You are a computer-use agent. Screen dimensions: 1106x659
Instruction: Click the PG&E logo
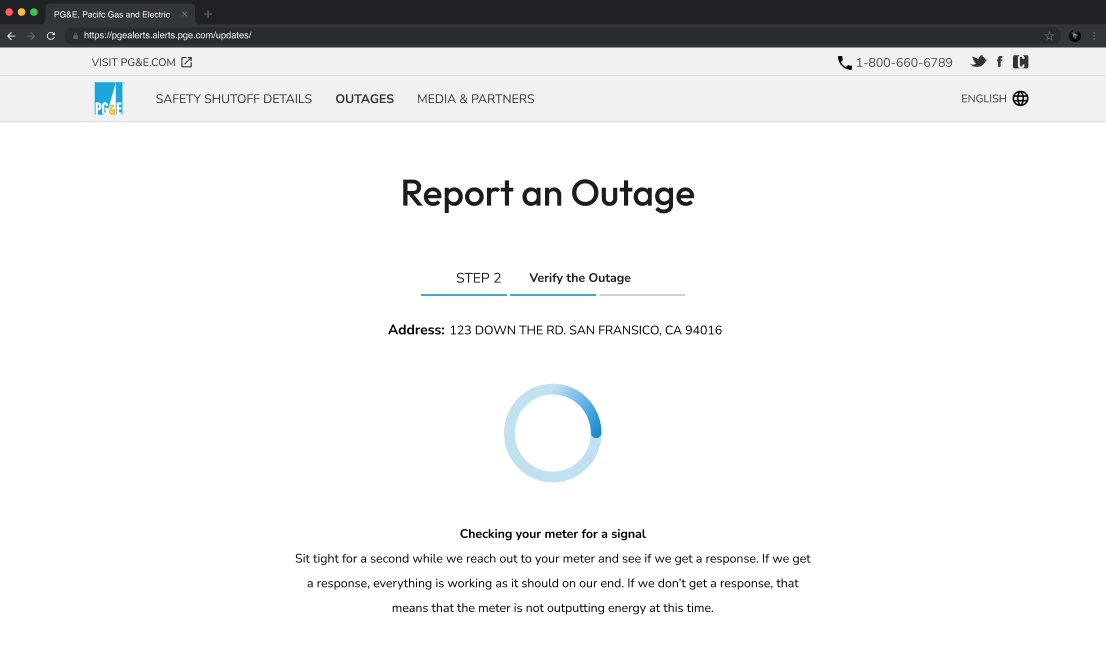109,99
